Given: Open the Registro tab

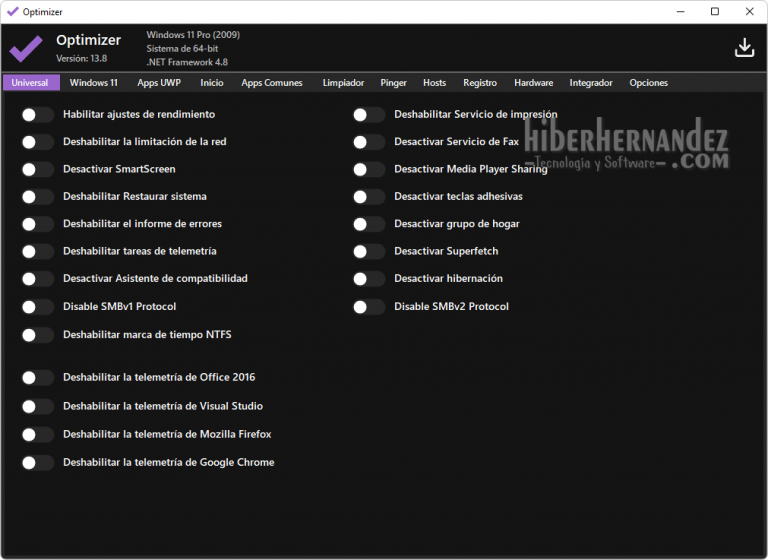Looking at the screenshot, I should pyautogui.click(x=480, y=83).
